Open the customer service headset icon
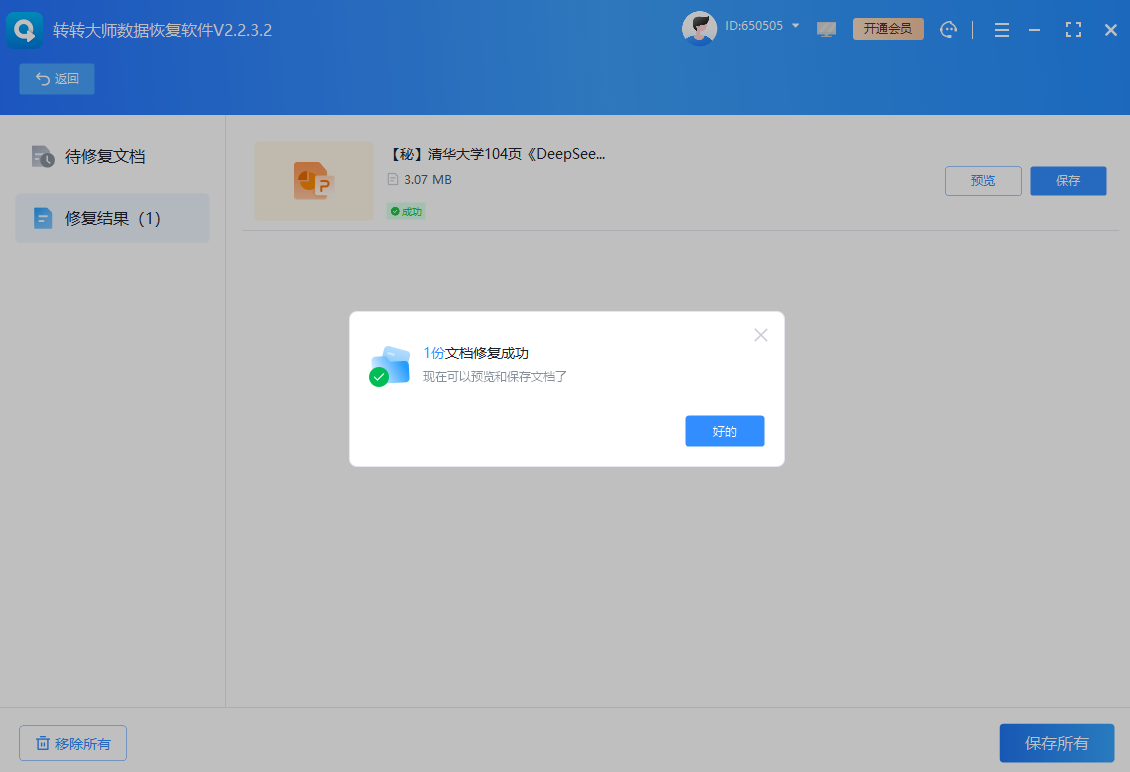Viewport: 1130px width, 772px height. point(949,30)
